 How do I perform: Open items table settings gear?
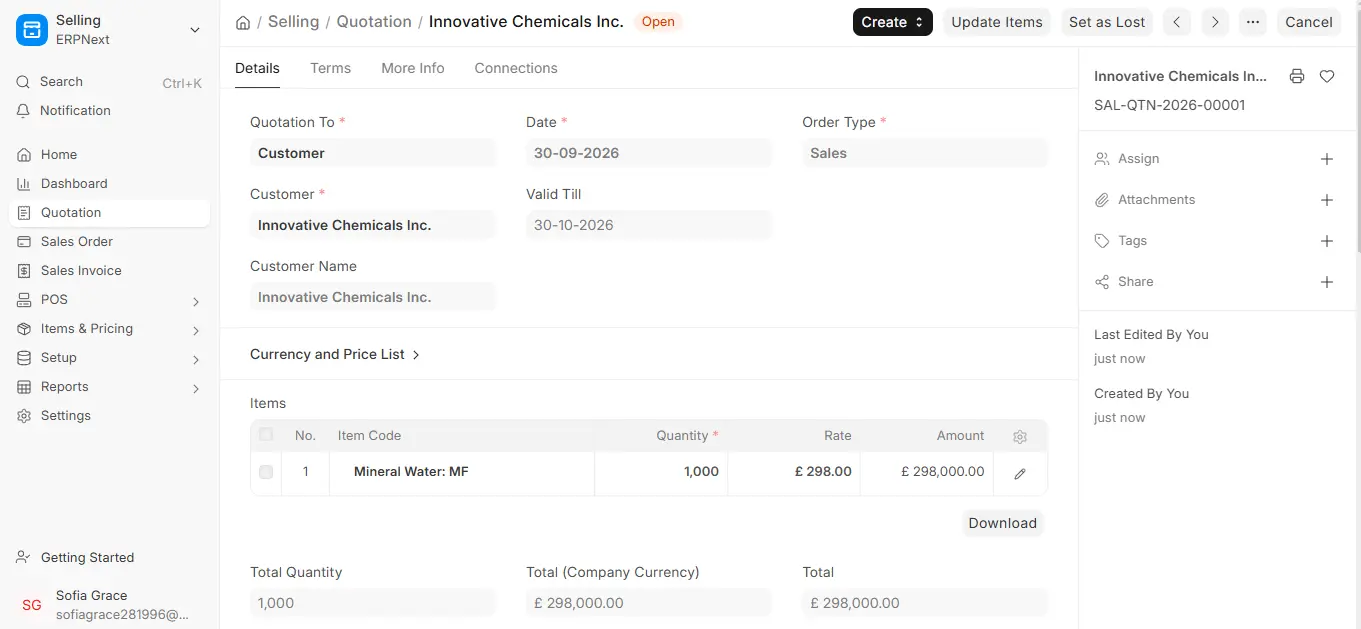coord(1020,437)
